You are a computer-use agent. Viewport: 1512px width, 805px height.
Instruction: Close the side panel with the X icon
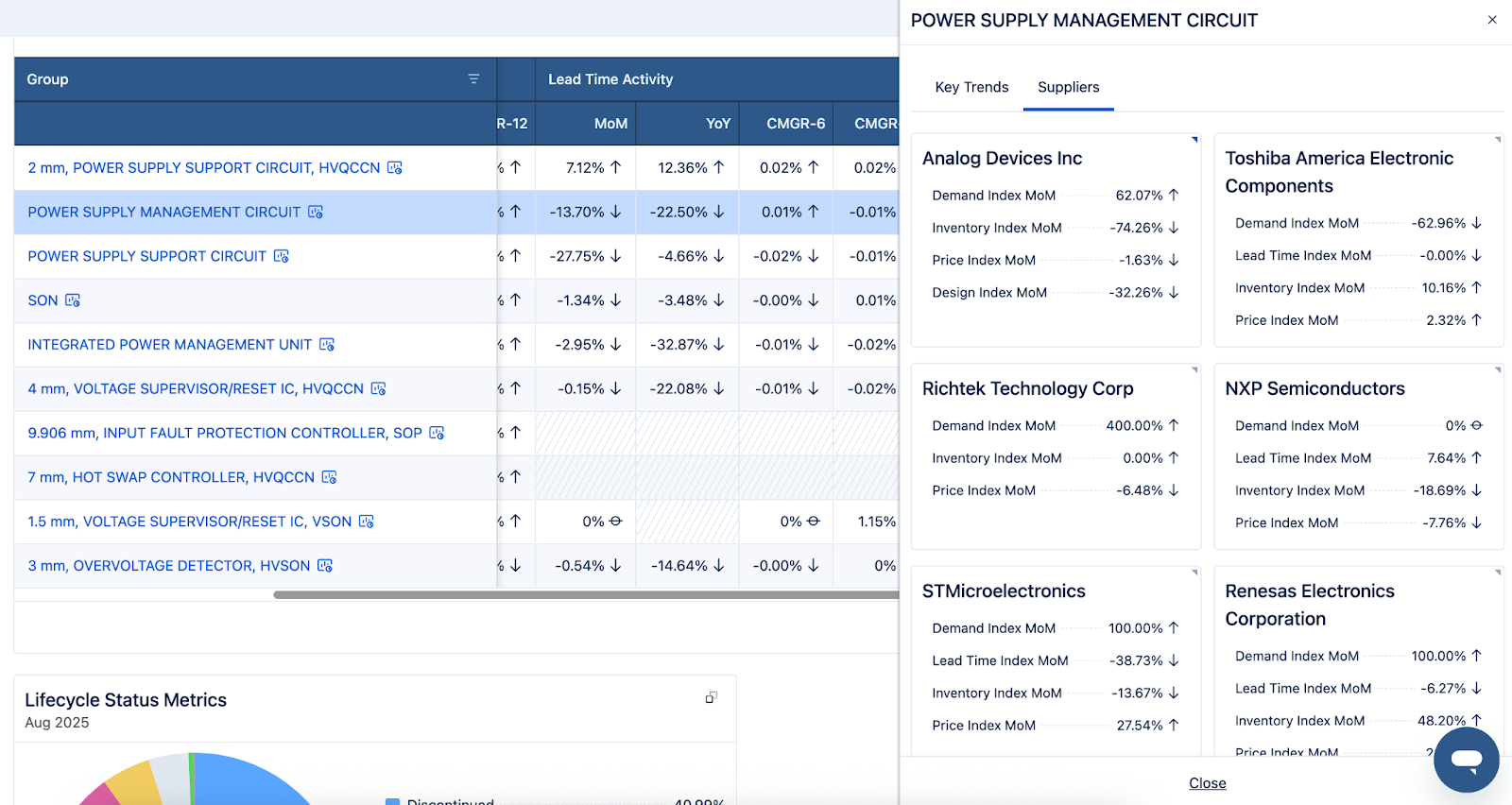[x=1492, y=20]
